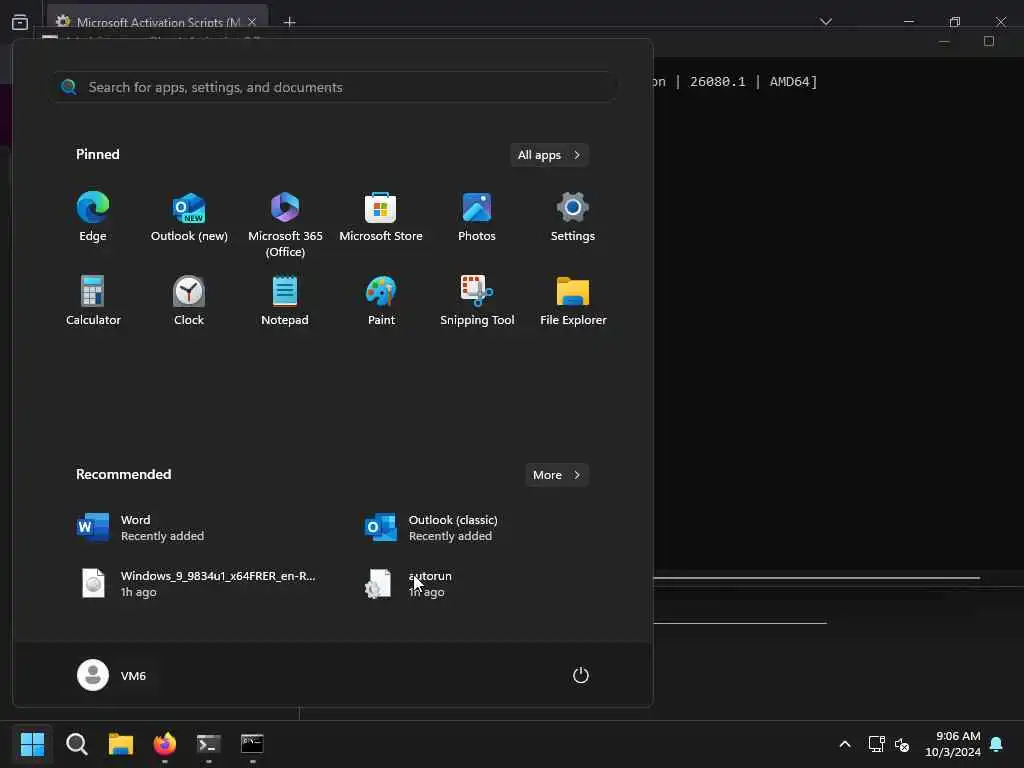This screenshot has height=768, width=1024.
Task: Open File Explorer from the taskbar
Action: click(121, 744)
